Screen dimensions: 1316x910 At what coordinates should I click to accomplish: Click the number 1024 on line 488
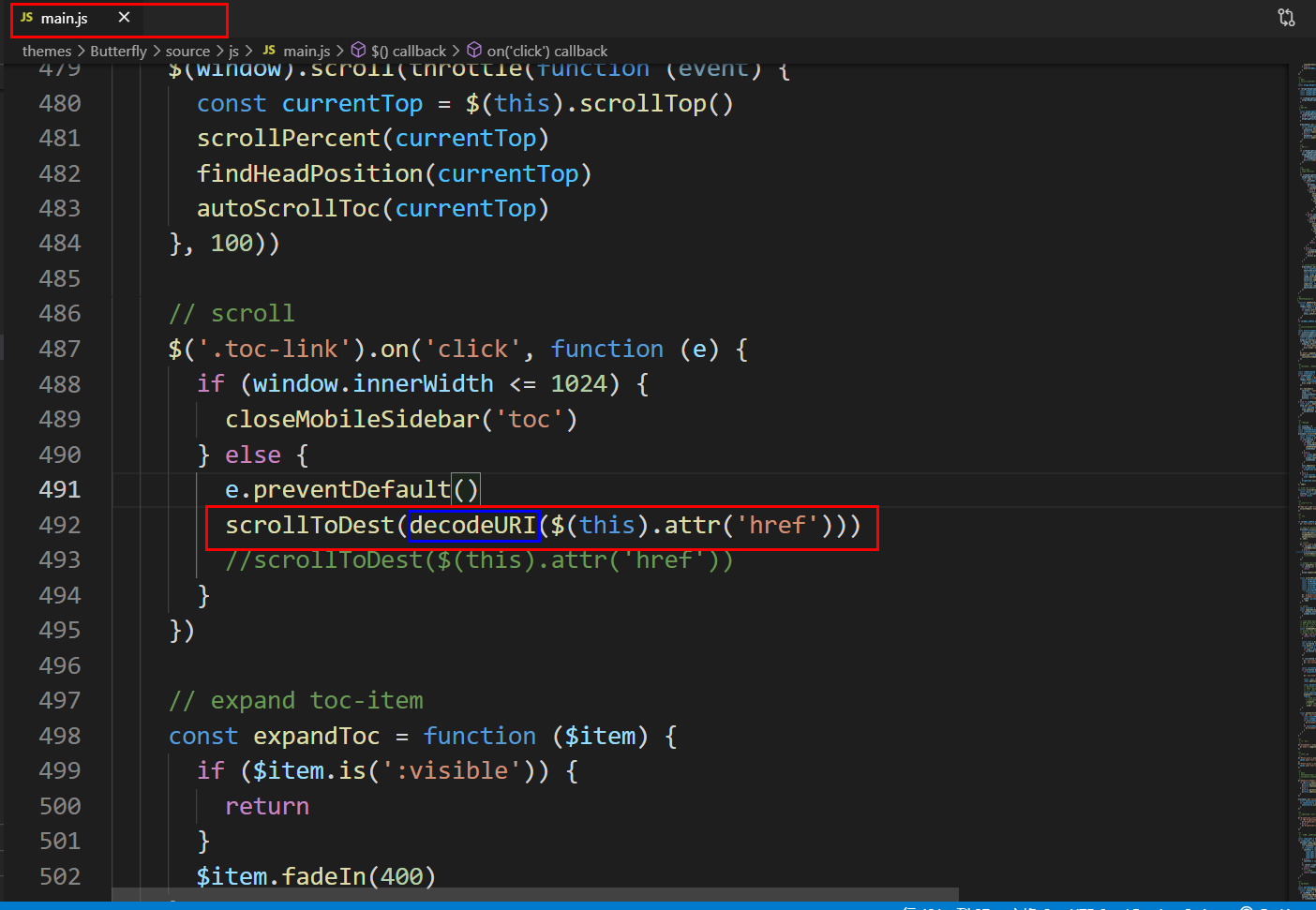[x=578, y=384]
